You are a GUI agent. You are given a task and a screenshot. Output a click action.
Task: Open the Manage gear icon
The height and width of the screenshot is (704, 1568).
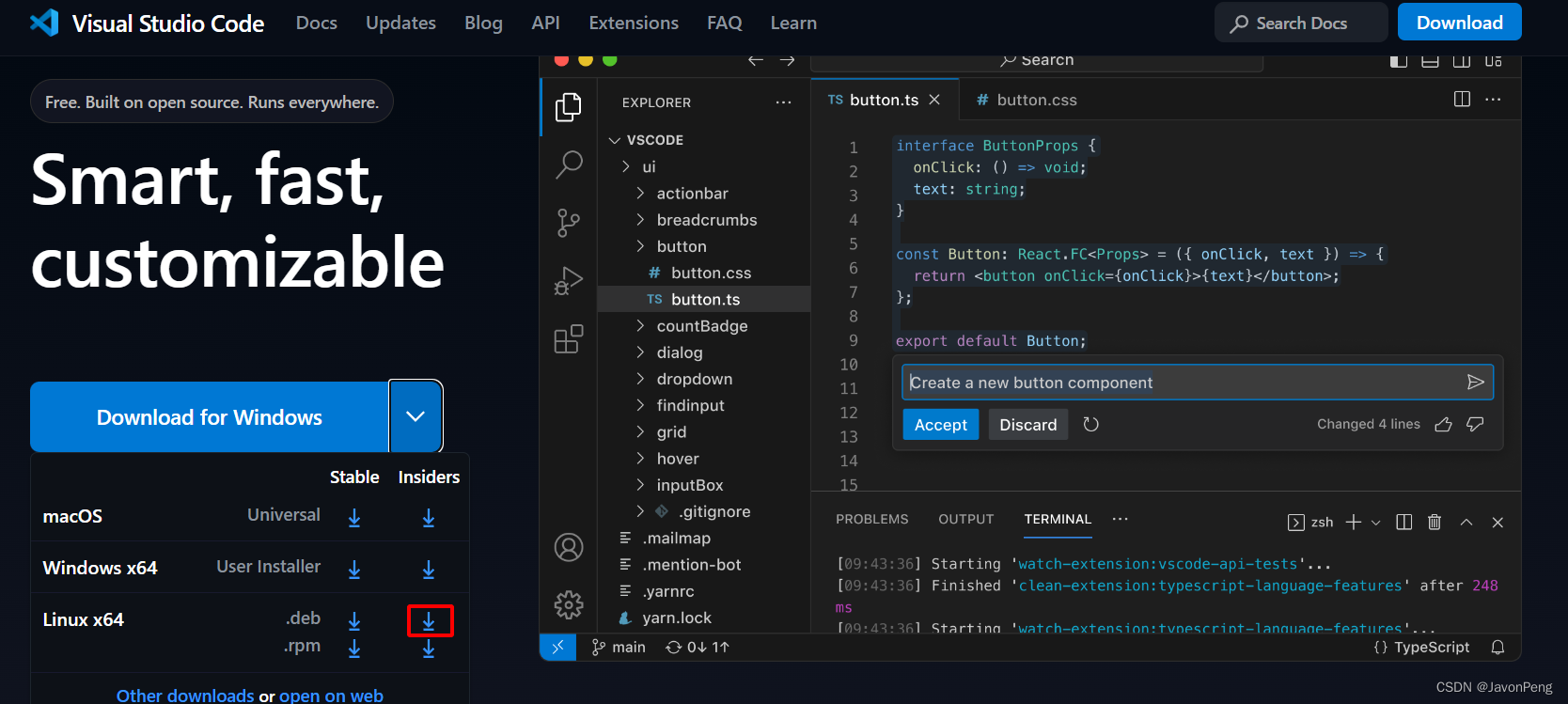(569, 604)
